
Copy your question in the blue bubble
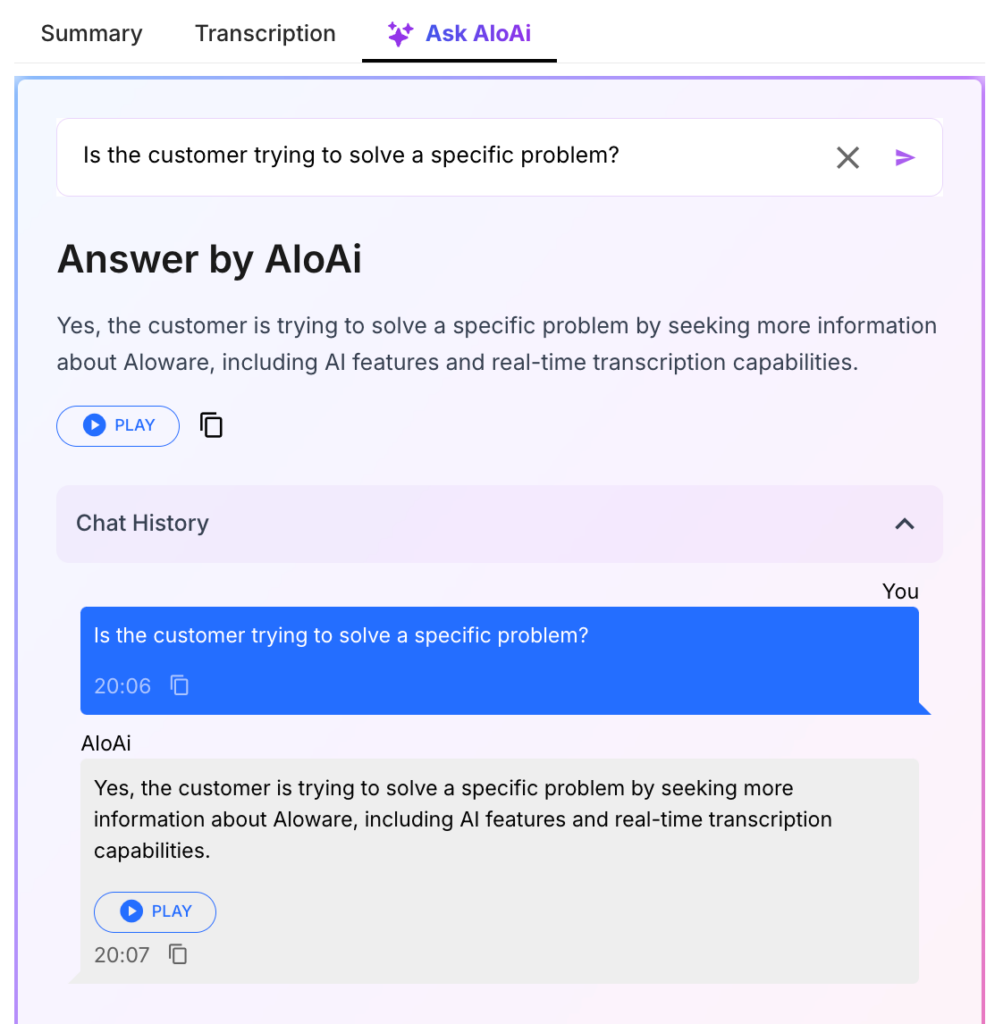tap(179, 685)
